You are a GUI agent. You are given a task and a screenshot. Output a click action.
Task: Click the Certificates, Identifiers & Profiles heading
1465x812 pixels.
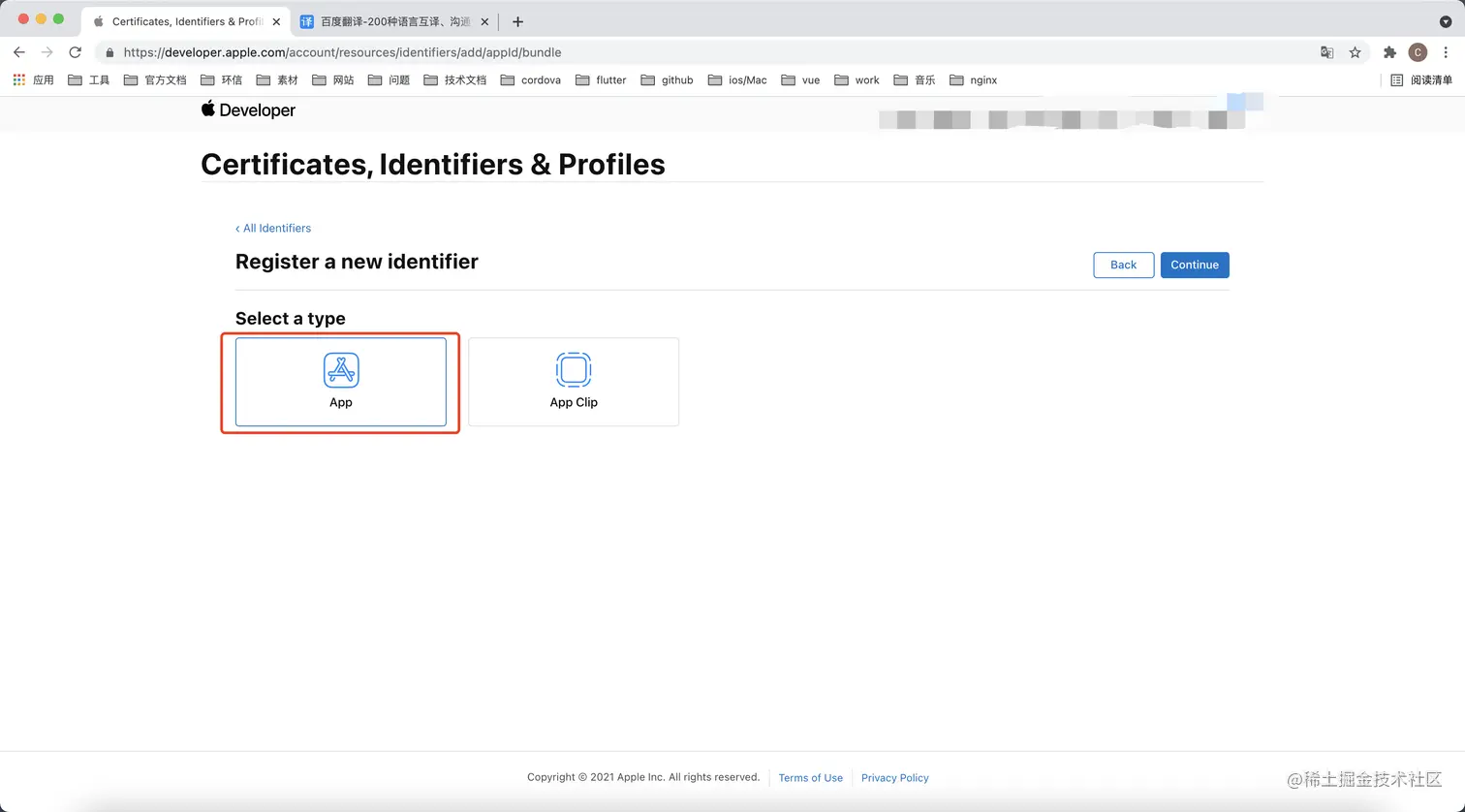(x=433, y=164)
